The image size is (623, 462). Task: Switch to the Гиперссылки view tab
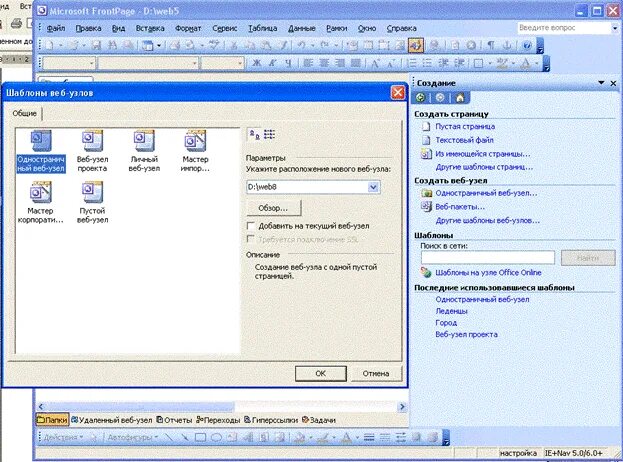(271, 420)
